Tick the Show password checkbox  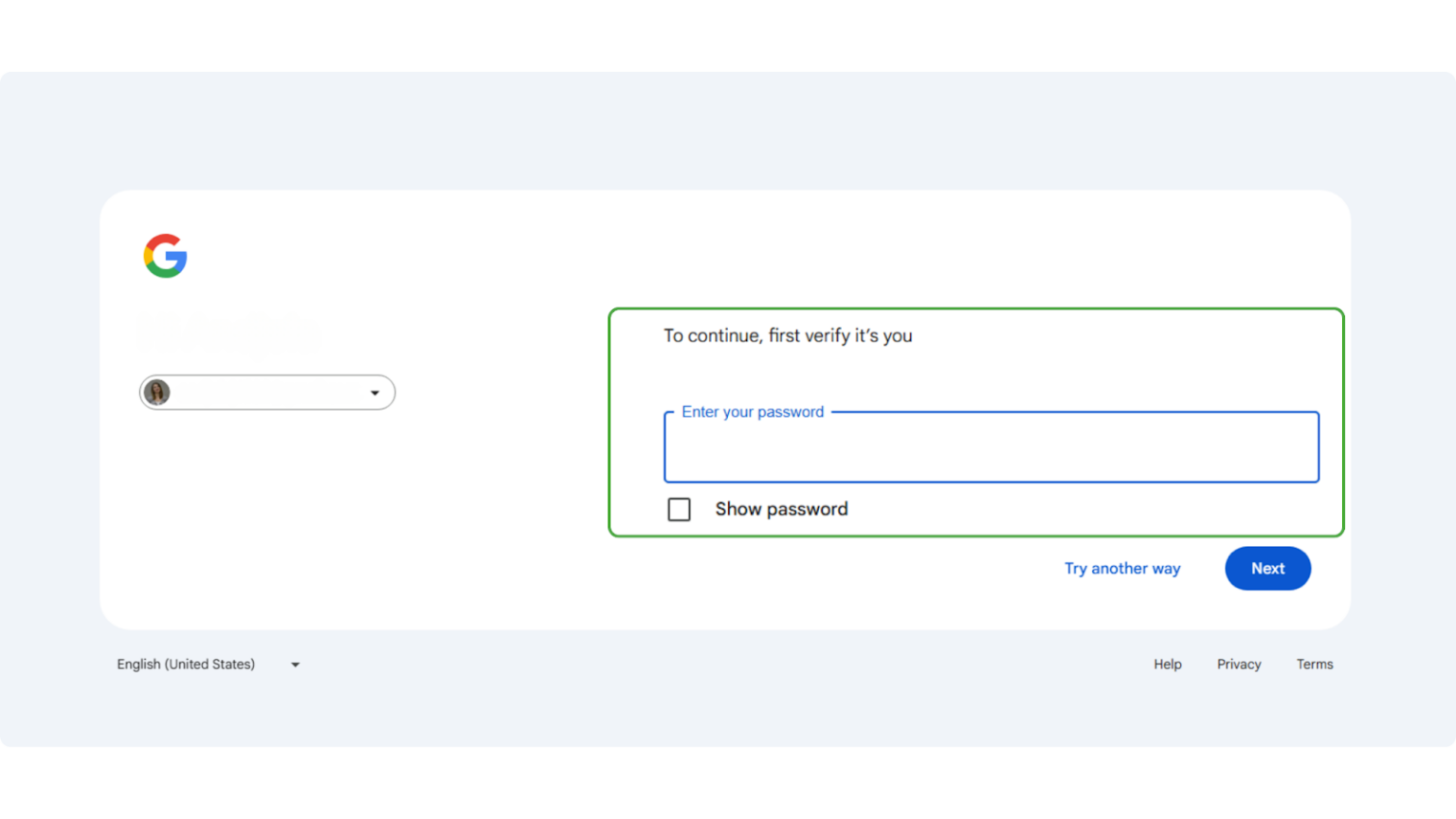tap(679, 509)
